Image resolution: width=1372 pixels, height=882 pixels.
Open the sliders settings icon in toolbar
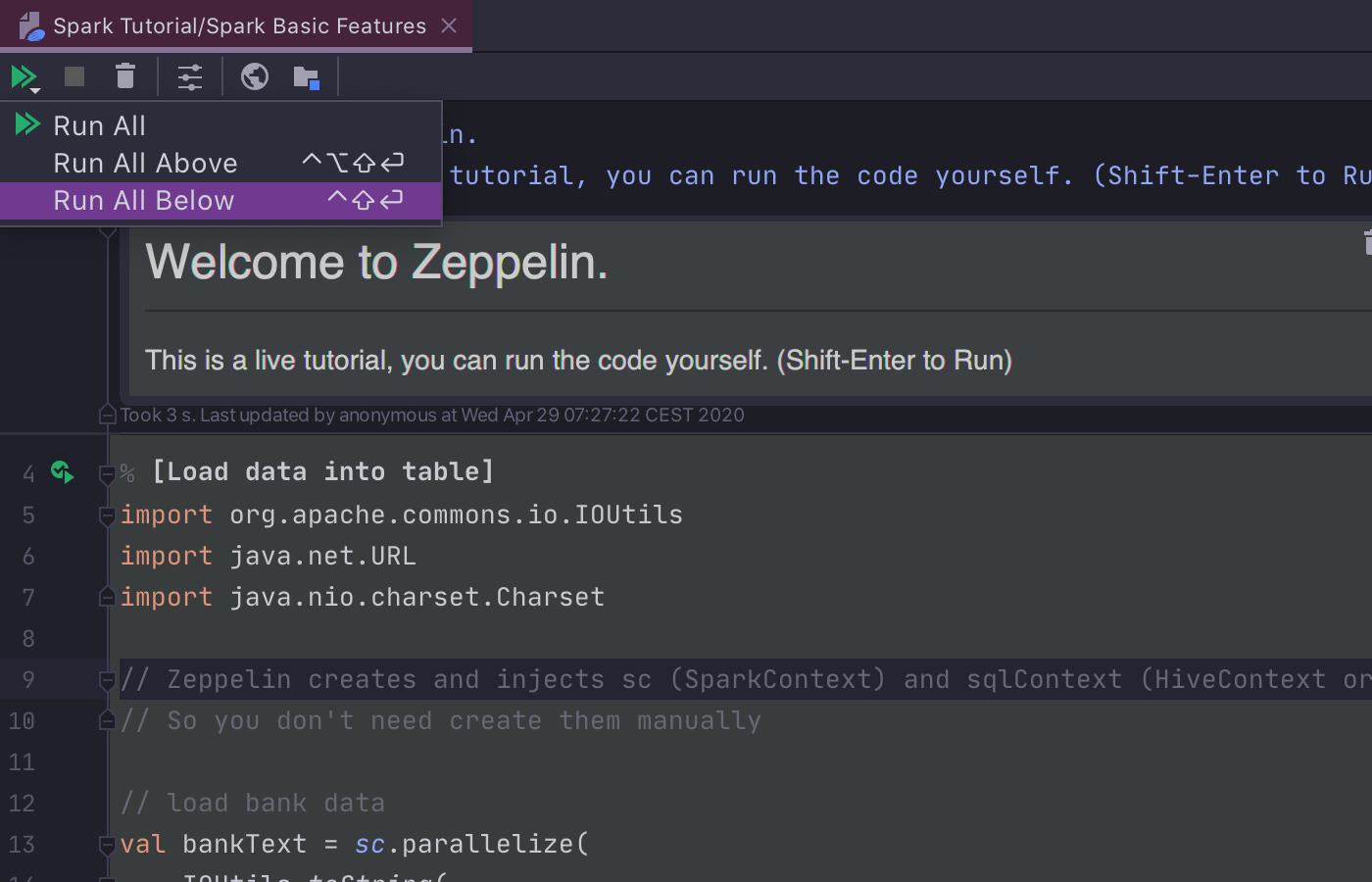190,76
